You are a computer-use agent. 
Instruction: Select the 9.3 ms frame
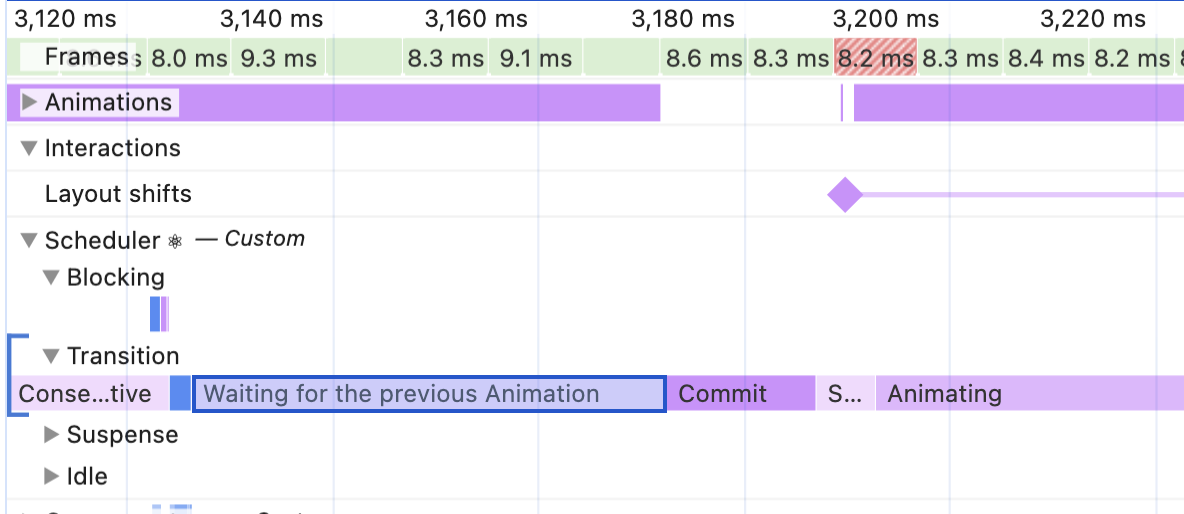279,59
